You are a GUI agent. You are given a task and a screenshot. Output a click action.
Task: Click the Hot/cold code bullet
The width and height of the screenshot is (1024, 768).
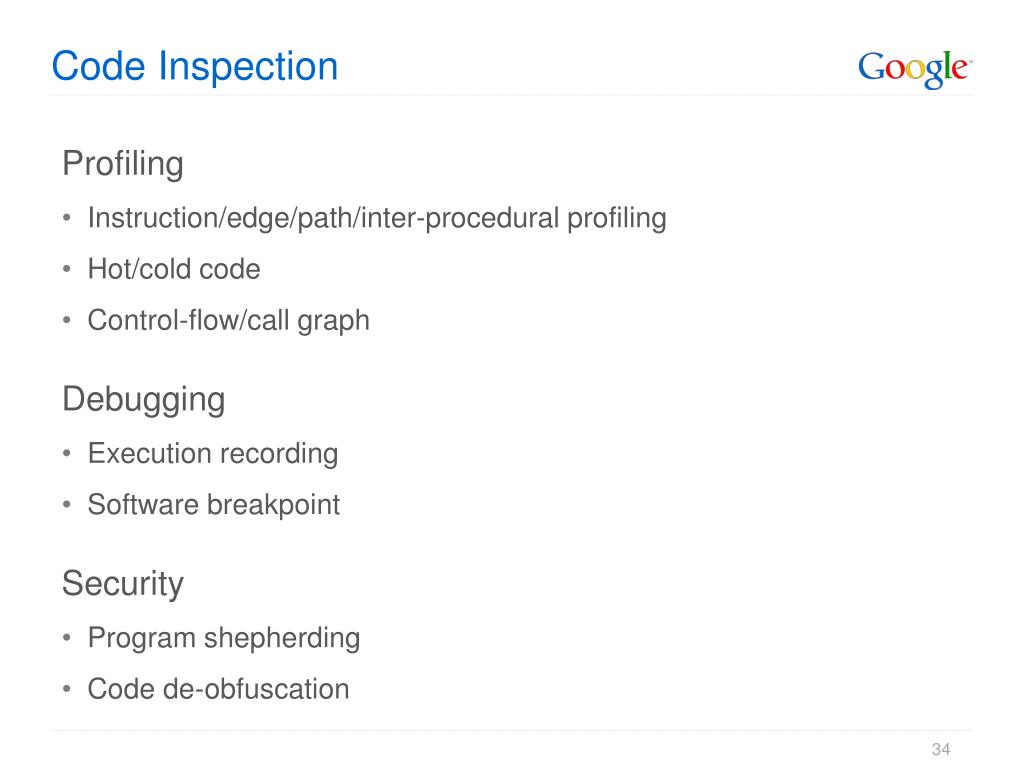point(174,269)
